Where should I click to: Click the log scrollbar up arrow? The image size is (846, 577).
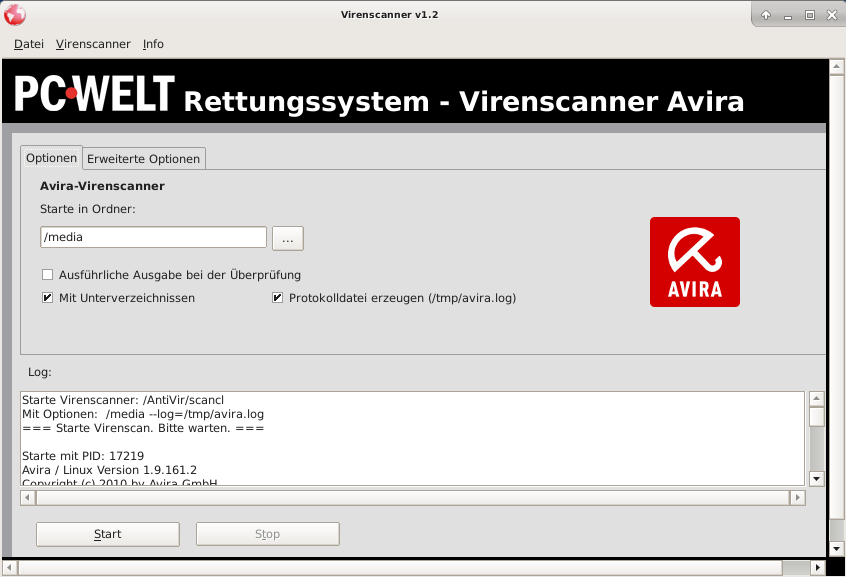click(x=816, y=399)
